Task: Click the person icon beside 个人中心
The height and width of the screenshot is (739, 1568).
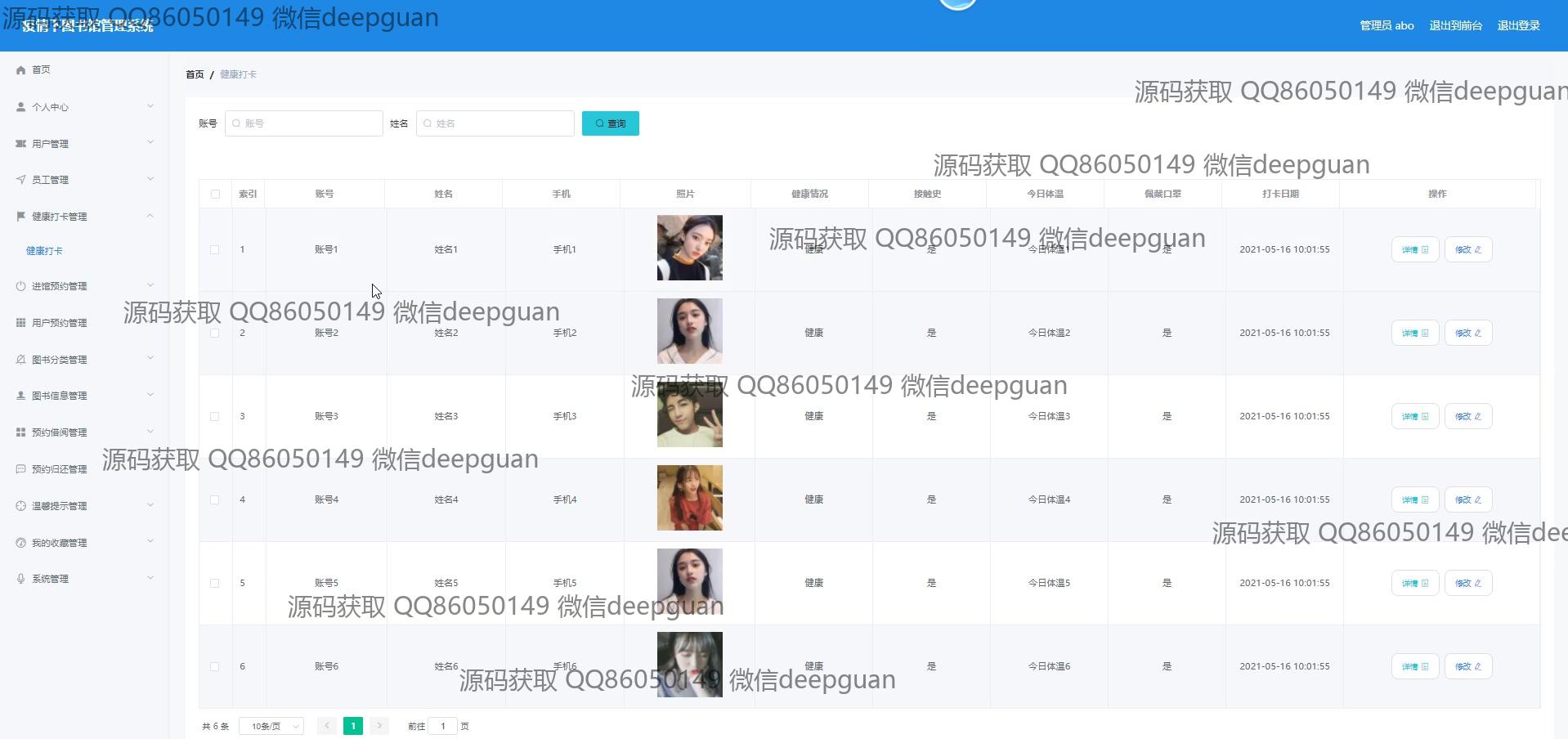Action: pyautogui.click(x=21, y=107)
